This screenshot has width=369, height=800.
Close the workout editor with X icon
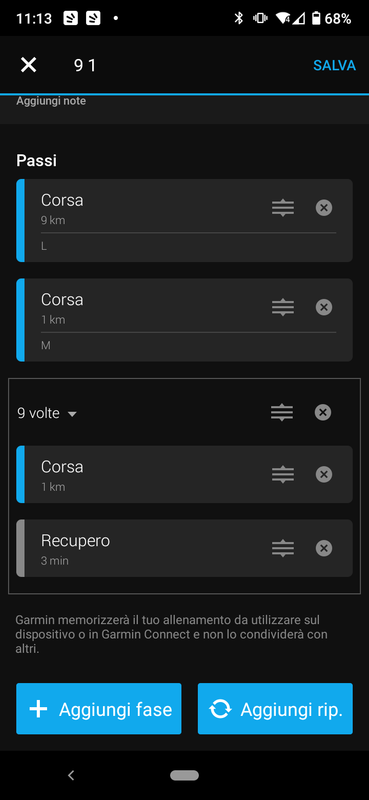click(29, 65)
